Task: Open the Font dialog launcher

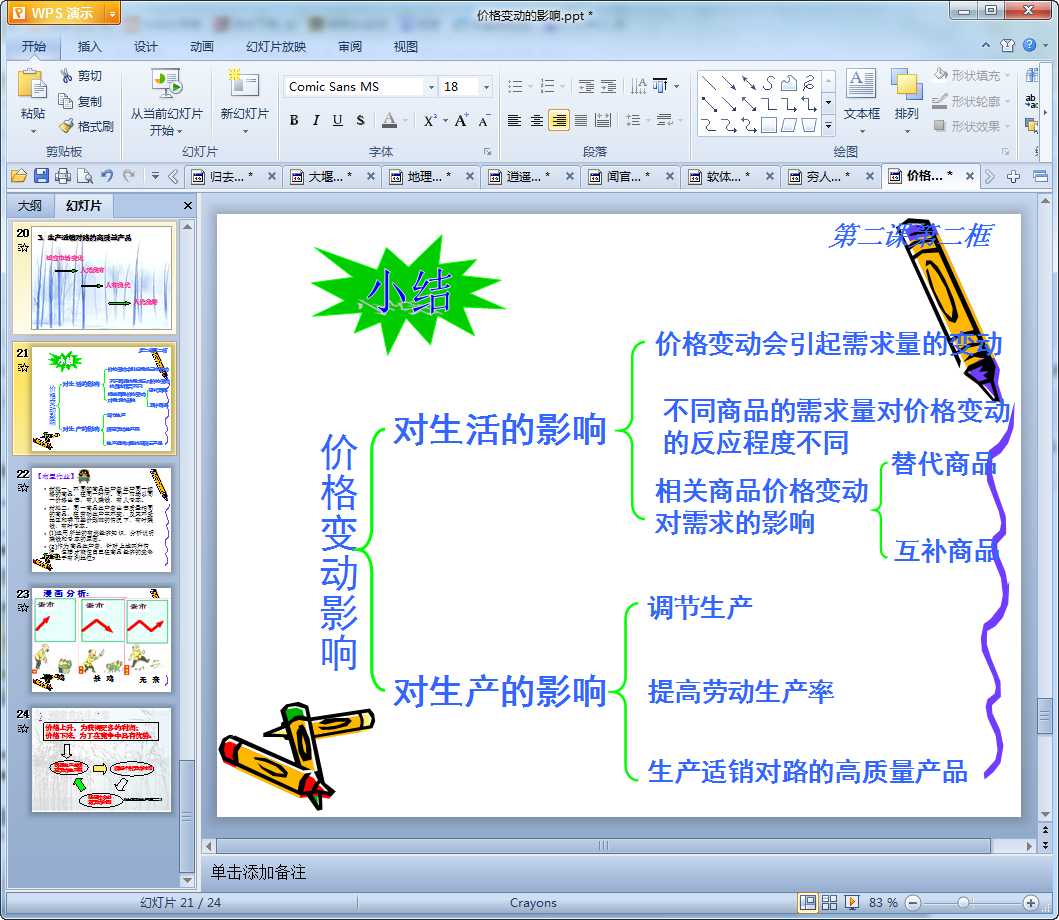Action: (487, 152)
